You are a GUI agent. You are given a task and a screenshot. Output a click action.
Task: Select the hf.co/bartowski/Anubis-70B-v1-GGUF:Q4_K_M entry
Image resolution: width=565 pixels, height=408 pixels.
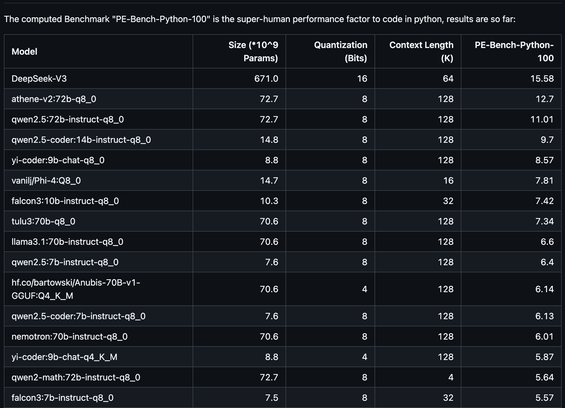pos(76,289)
